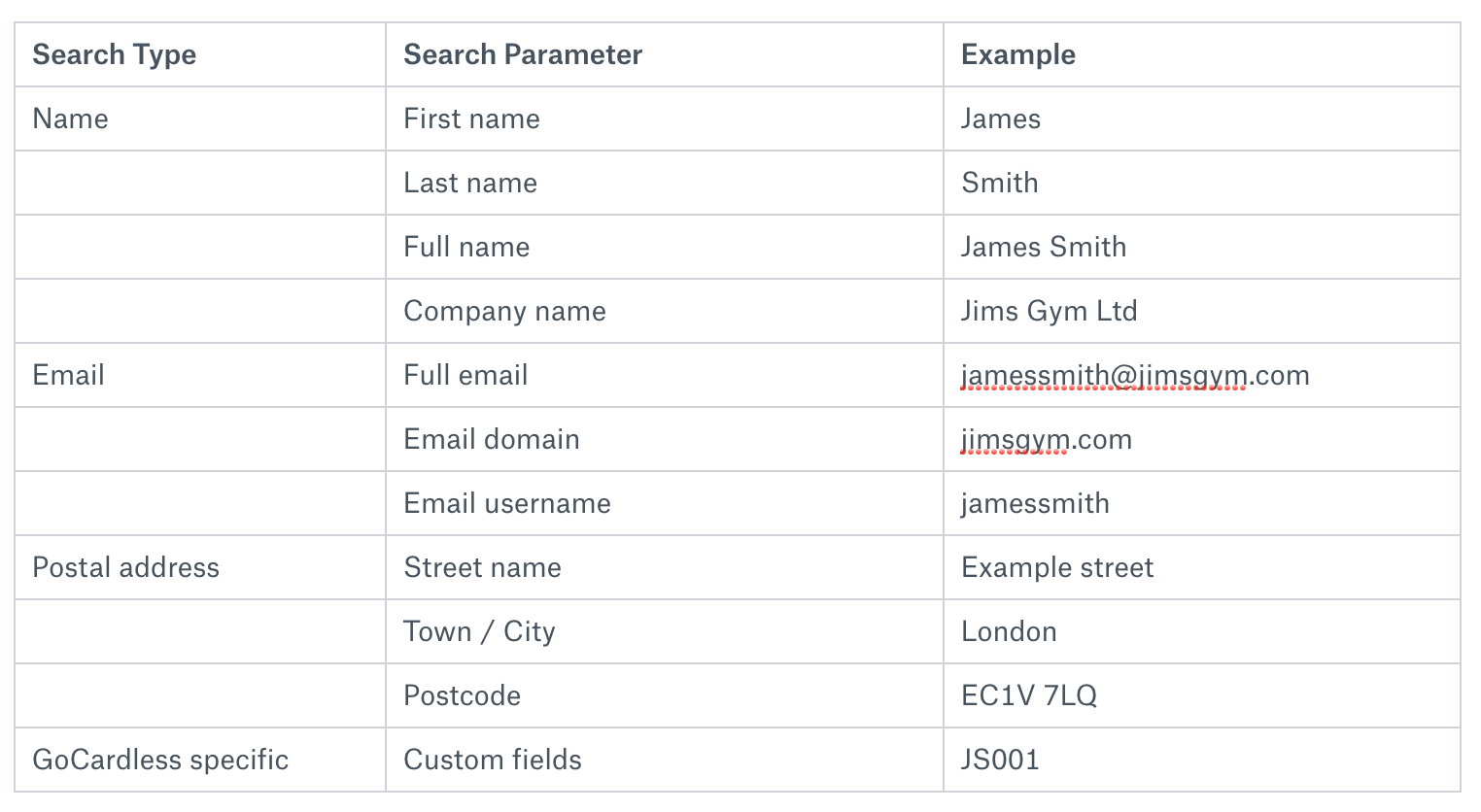Select the Last name parameter cell
Screen dimensions: 1481x812
pos(665,183)
